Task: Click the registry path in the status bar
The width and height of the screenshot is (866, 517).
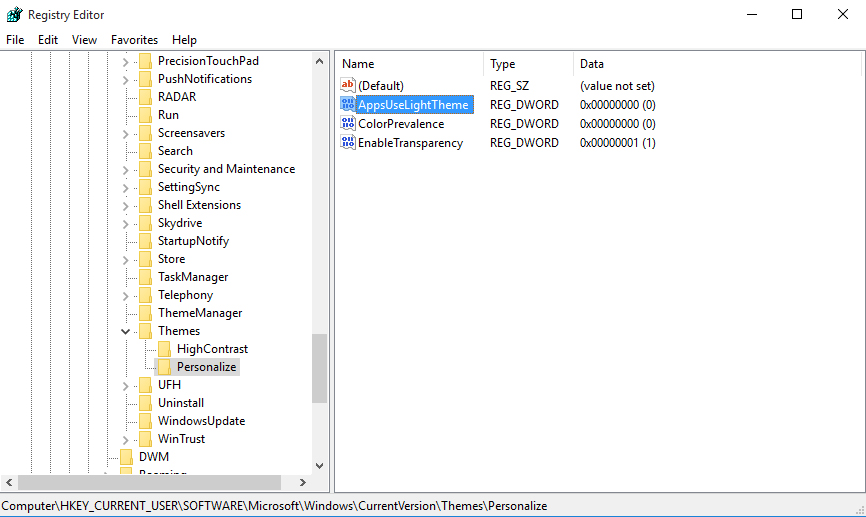Action: click(274, 506)
